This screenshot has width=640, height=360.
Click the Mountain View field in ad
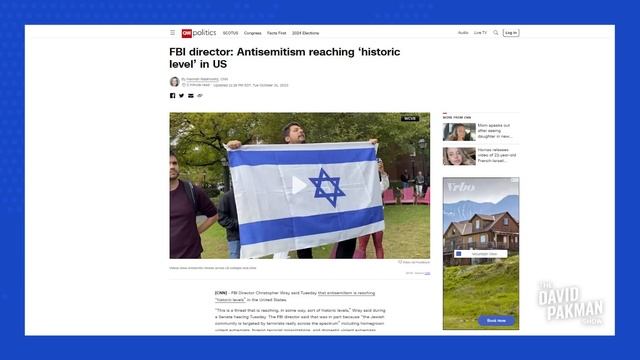tap(481, 254)
